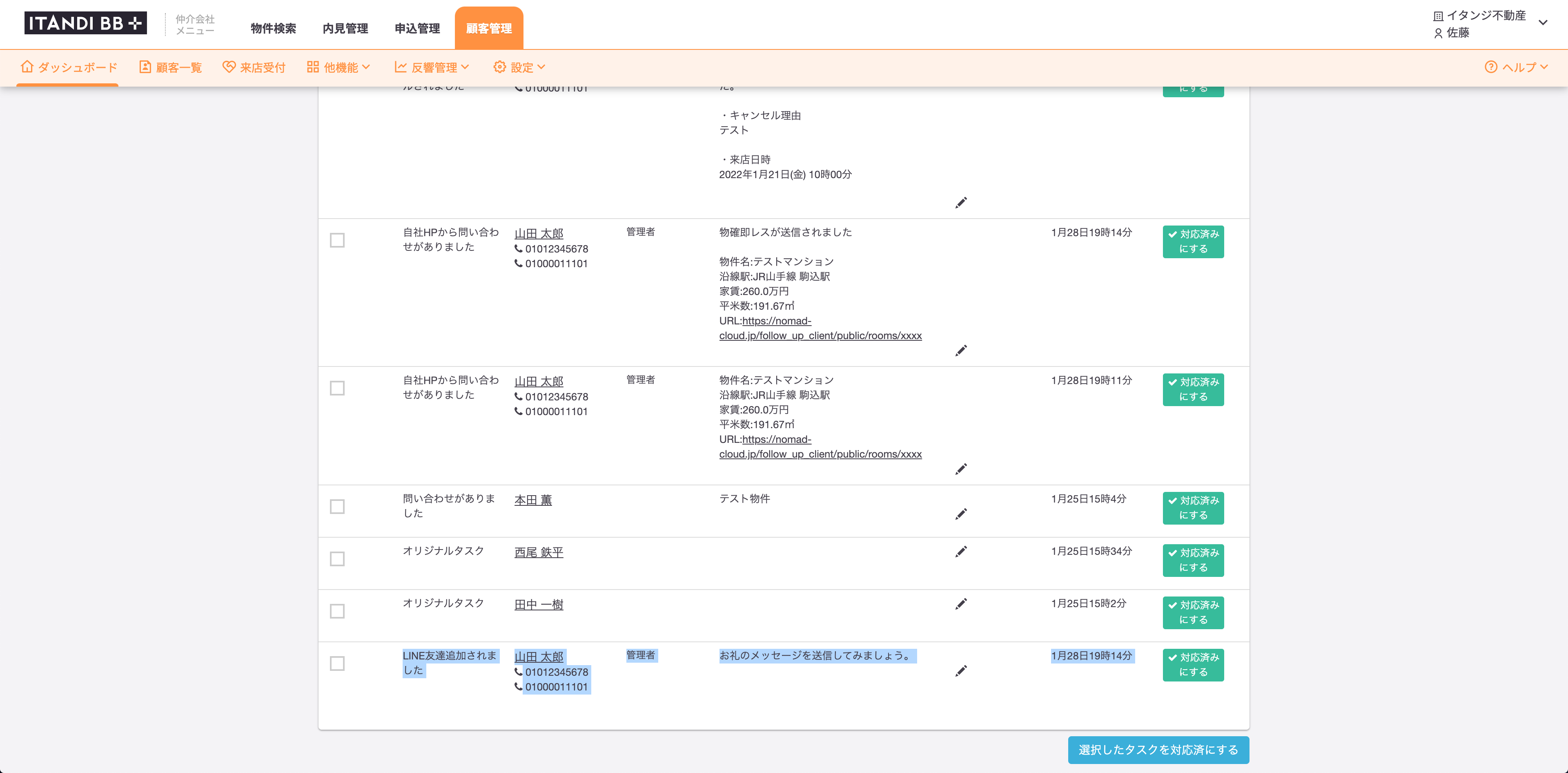Click the user icon next to 佐藤
Screen dimensions: 1568x773
click(x=1438, y=33)
